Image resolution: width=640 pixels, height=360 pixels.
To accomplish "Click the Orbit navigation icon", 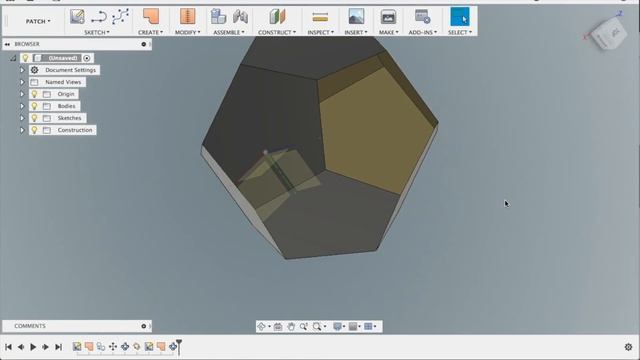I will point(261,326).
